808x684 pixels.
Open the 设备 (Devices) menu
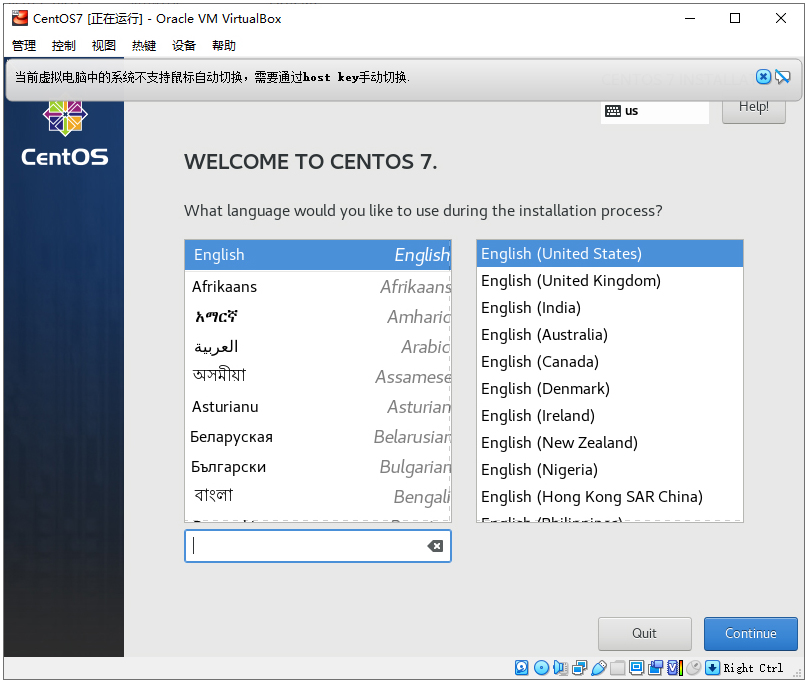coord(182,45)
